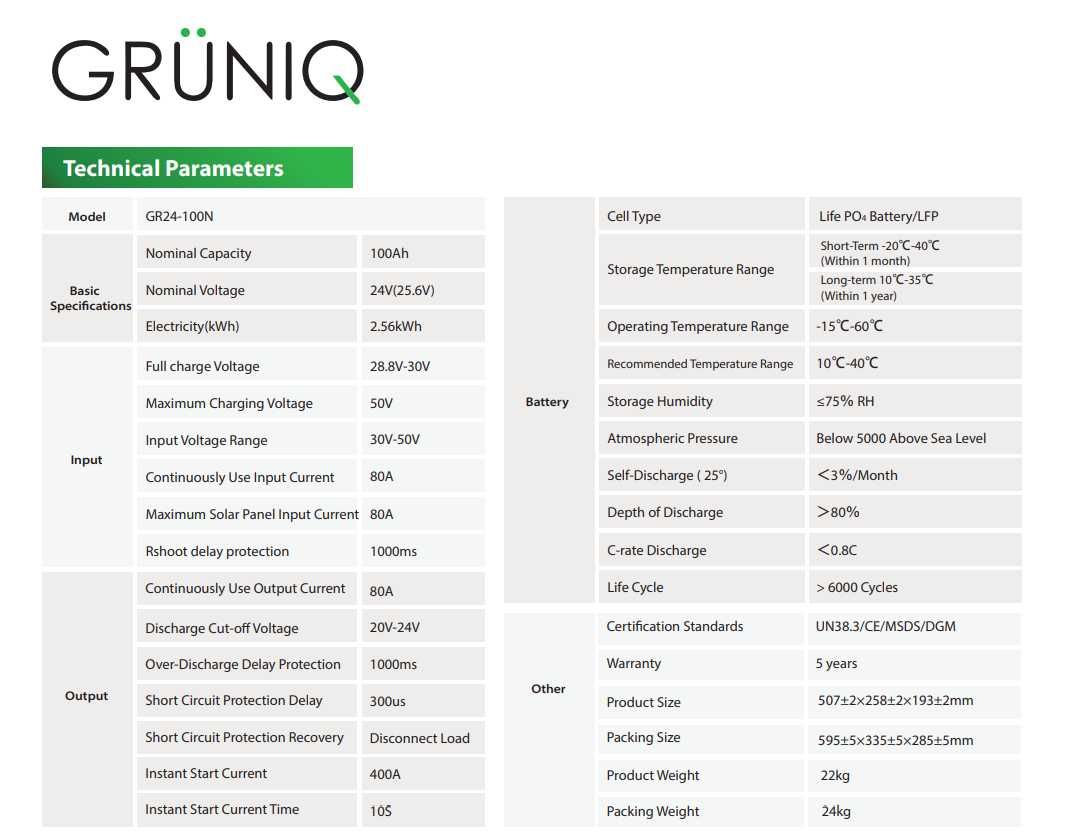Click the 400A value

pyautogui.click(x=385, y=774)
